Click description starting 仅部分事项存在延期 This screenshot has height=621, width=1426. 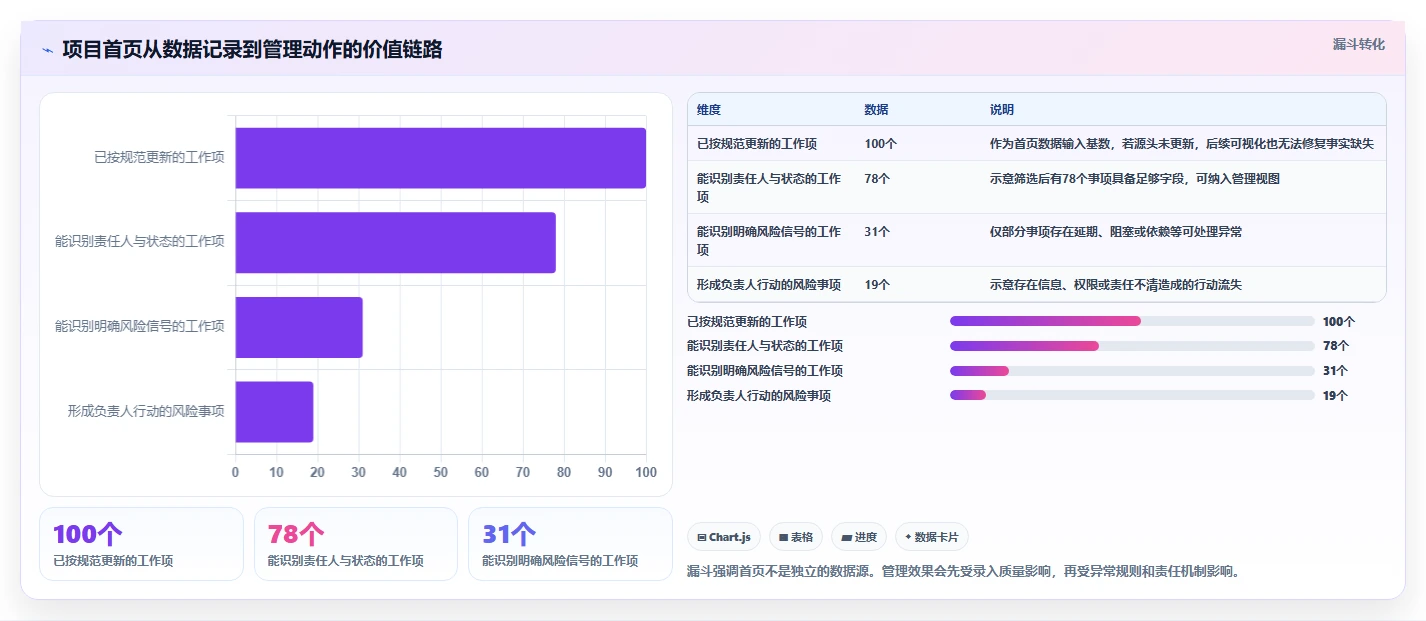1116,232
